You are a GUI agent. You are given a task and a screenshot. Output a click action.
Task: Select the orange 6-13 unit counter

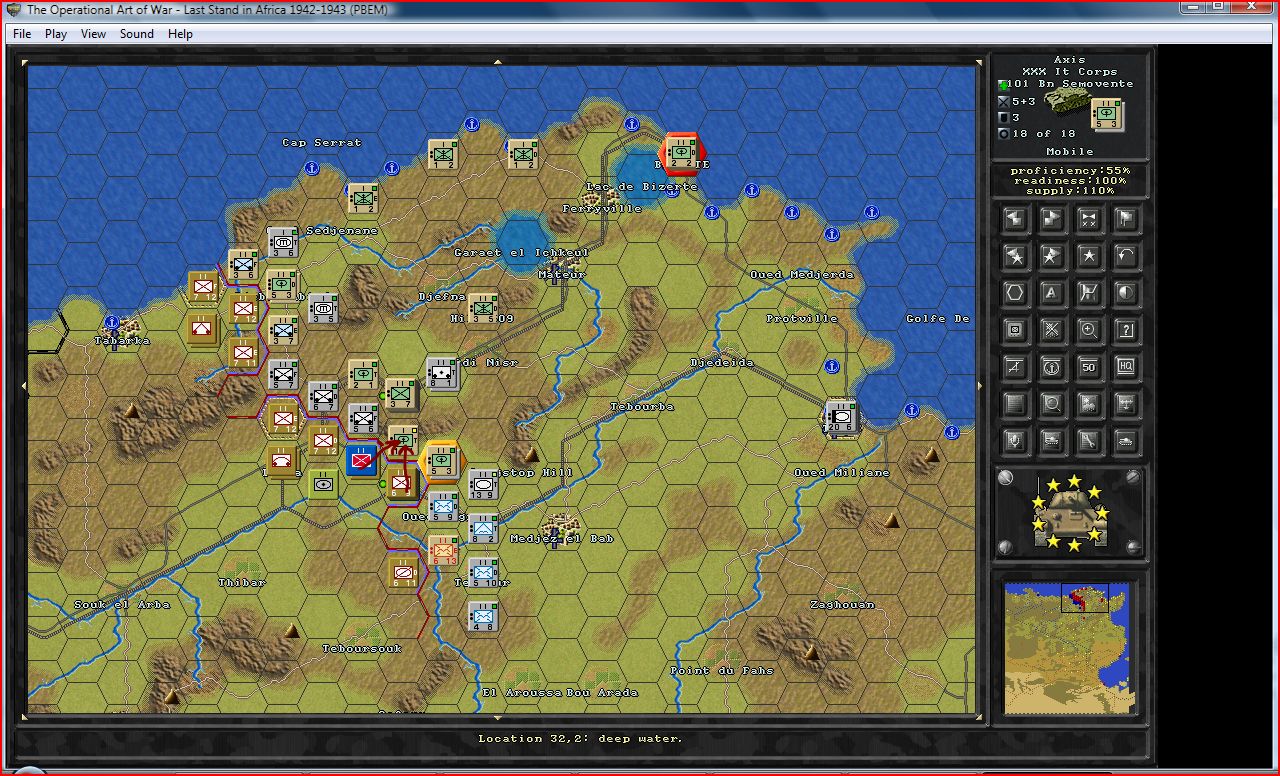click(x=443, y=549)
